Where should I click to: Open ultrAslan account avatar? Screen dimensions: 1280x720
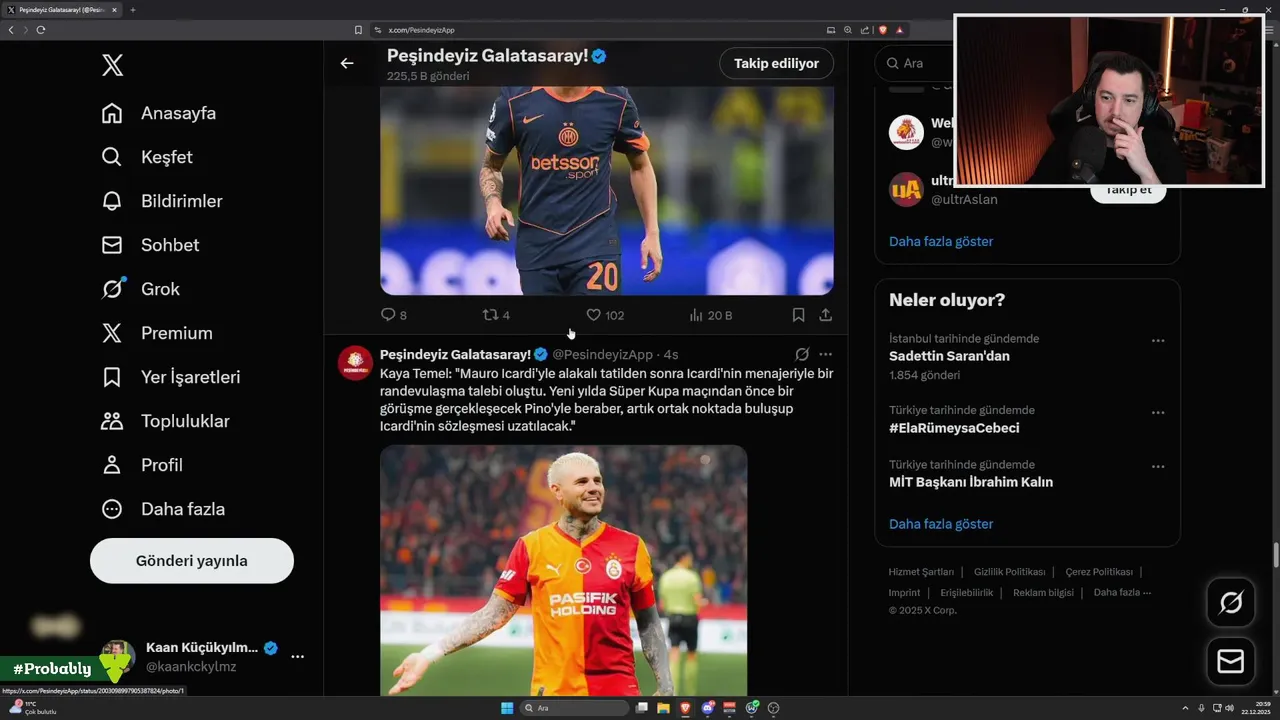906,190
